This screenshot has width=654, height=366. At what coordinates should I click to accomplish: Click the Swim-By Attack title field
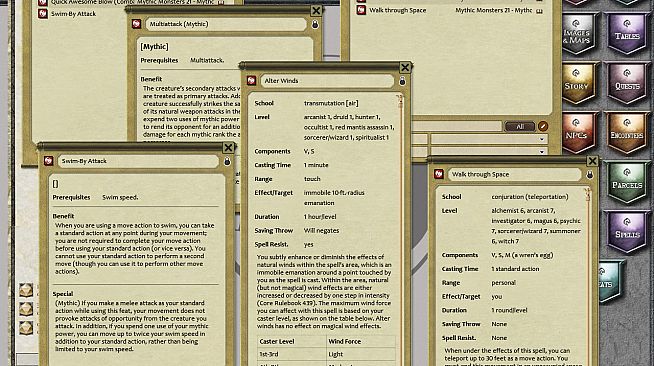[x=138, y=161]
